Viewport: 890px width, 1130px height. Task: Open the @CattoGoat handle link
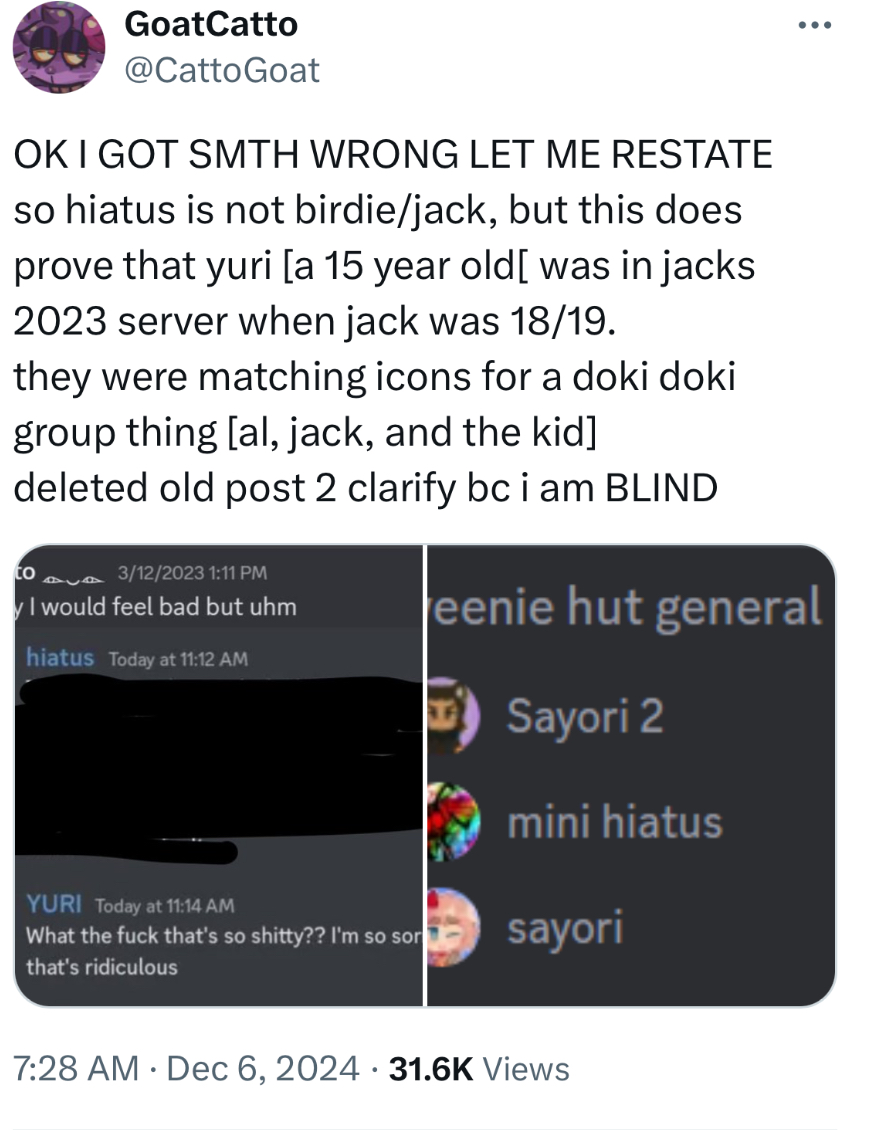point(222,70)
